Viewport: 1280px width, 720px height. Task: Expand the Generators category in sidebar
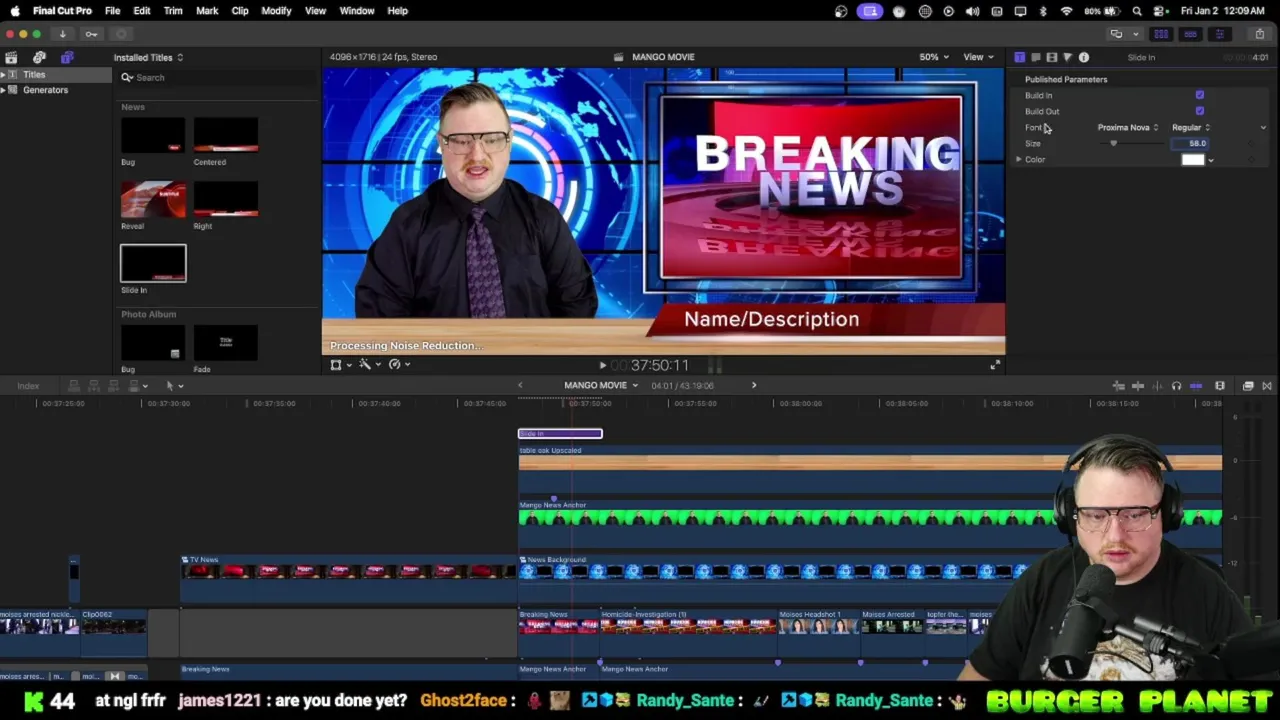pos(4,90)
